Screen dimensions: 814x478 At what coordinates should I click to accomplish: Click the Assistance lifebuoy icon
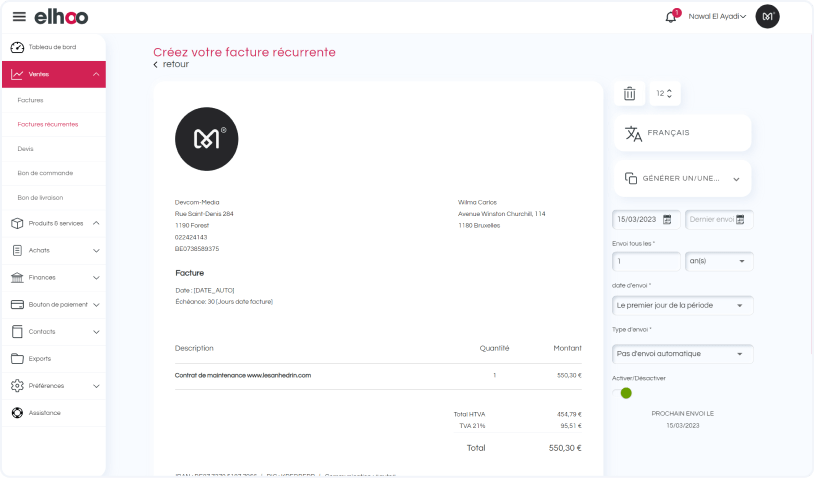[17, 413]
